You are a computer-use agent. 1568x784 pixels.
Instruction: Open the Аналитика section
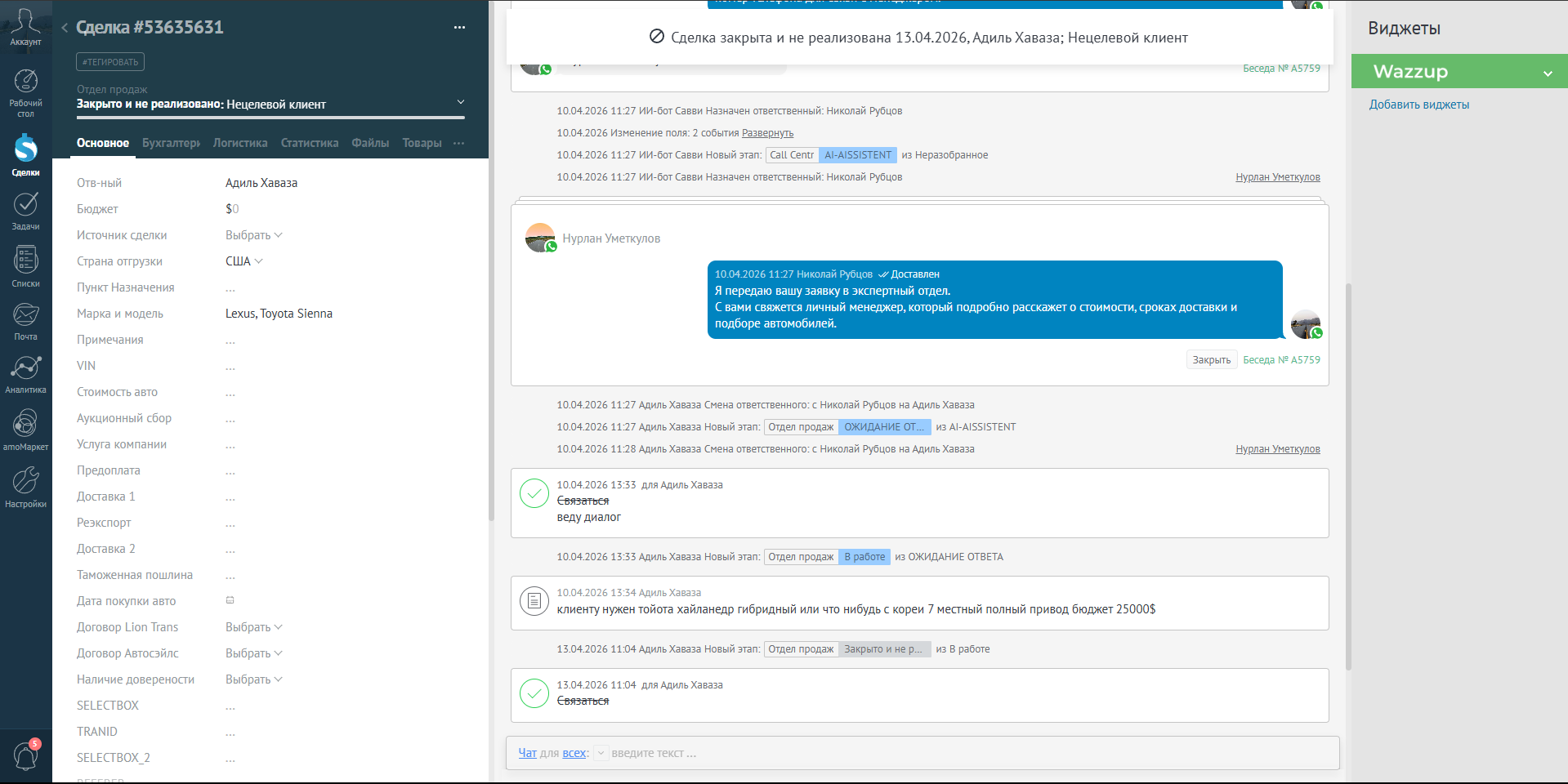(x=25, y=375)
